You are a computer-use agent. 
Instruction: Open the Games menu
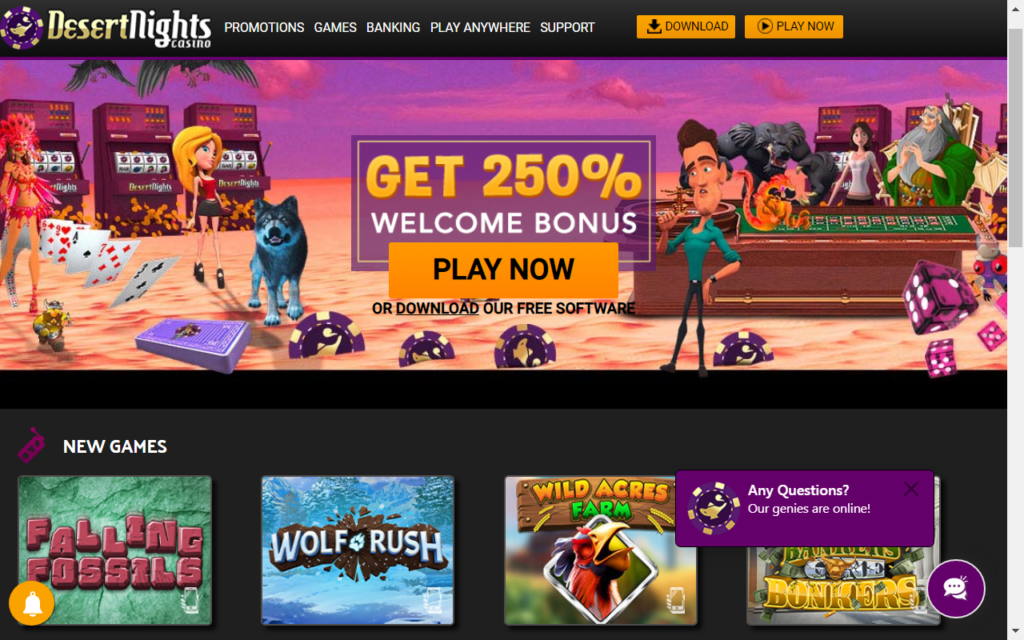pos(335,27)
